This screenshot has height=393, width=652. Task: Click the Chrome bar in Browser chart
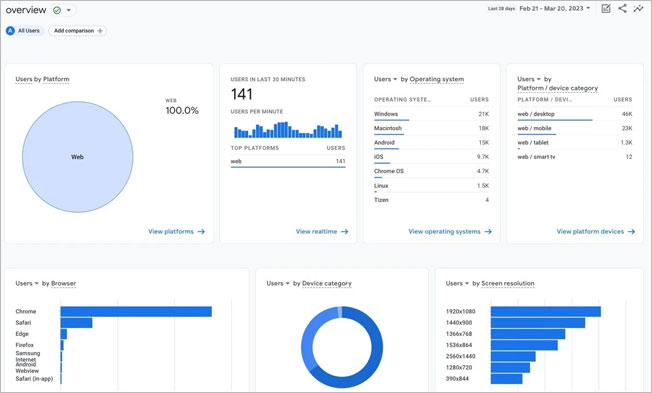(x=136, y=311)
